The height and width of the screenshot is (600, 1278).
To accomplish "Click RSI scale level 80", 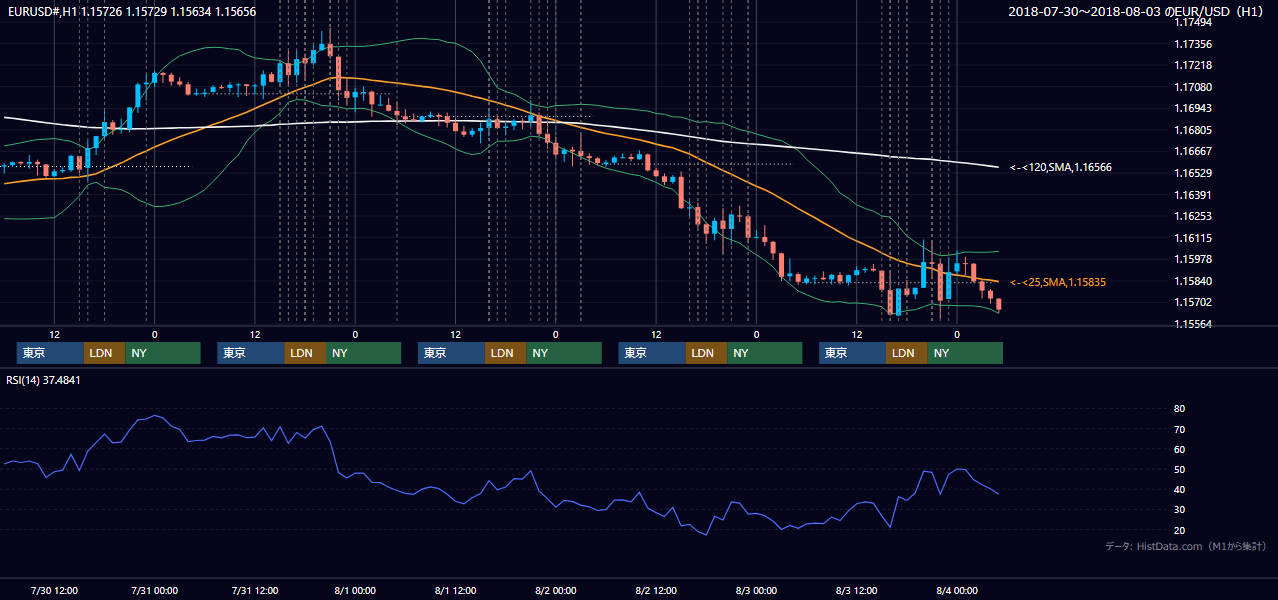I will pos(1180,409).
